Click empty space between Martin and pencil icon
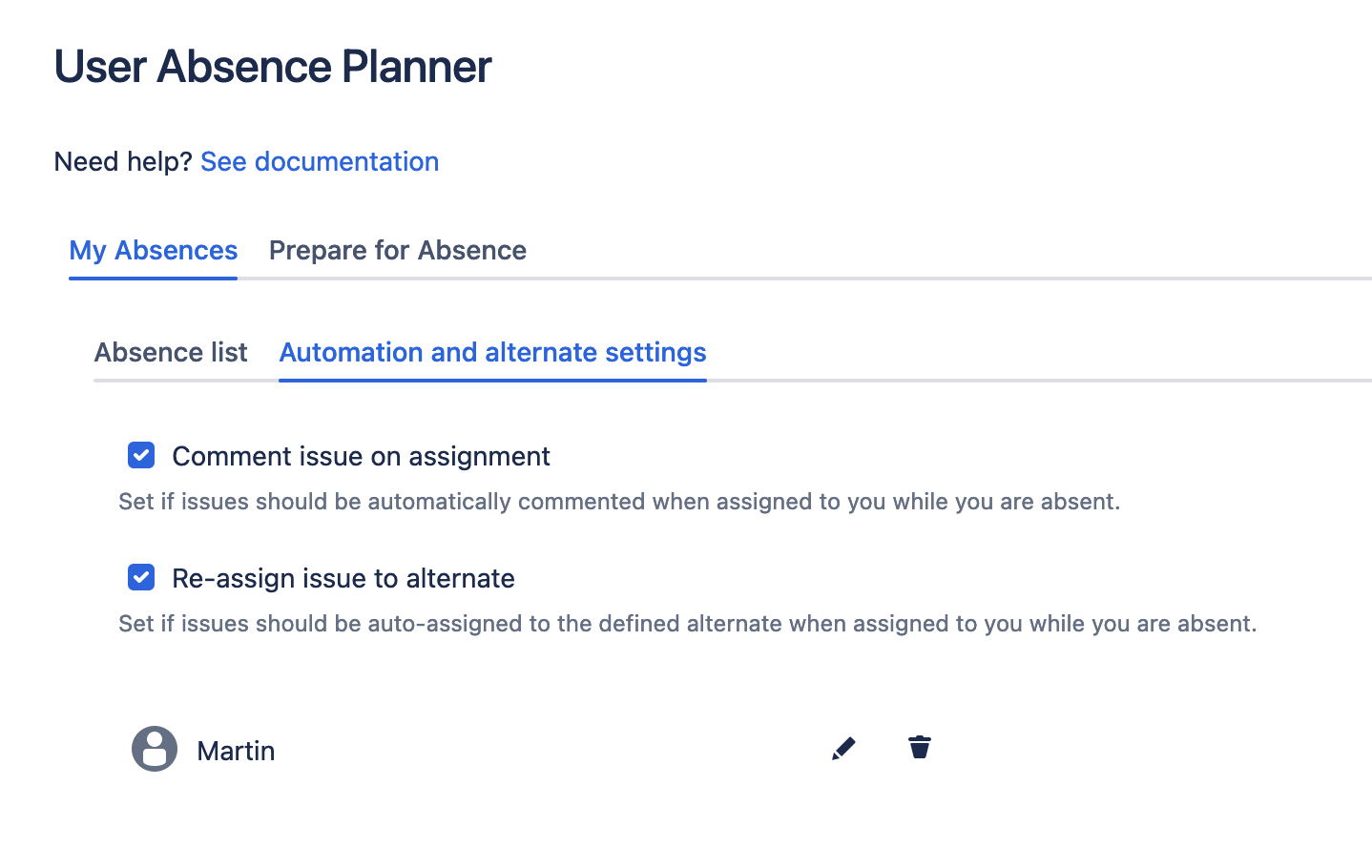This screenshot has height=868, width=1372. (553, 750)
